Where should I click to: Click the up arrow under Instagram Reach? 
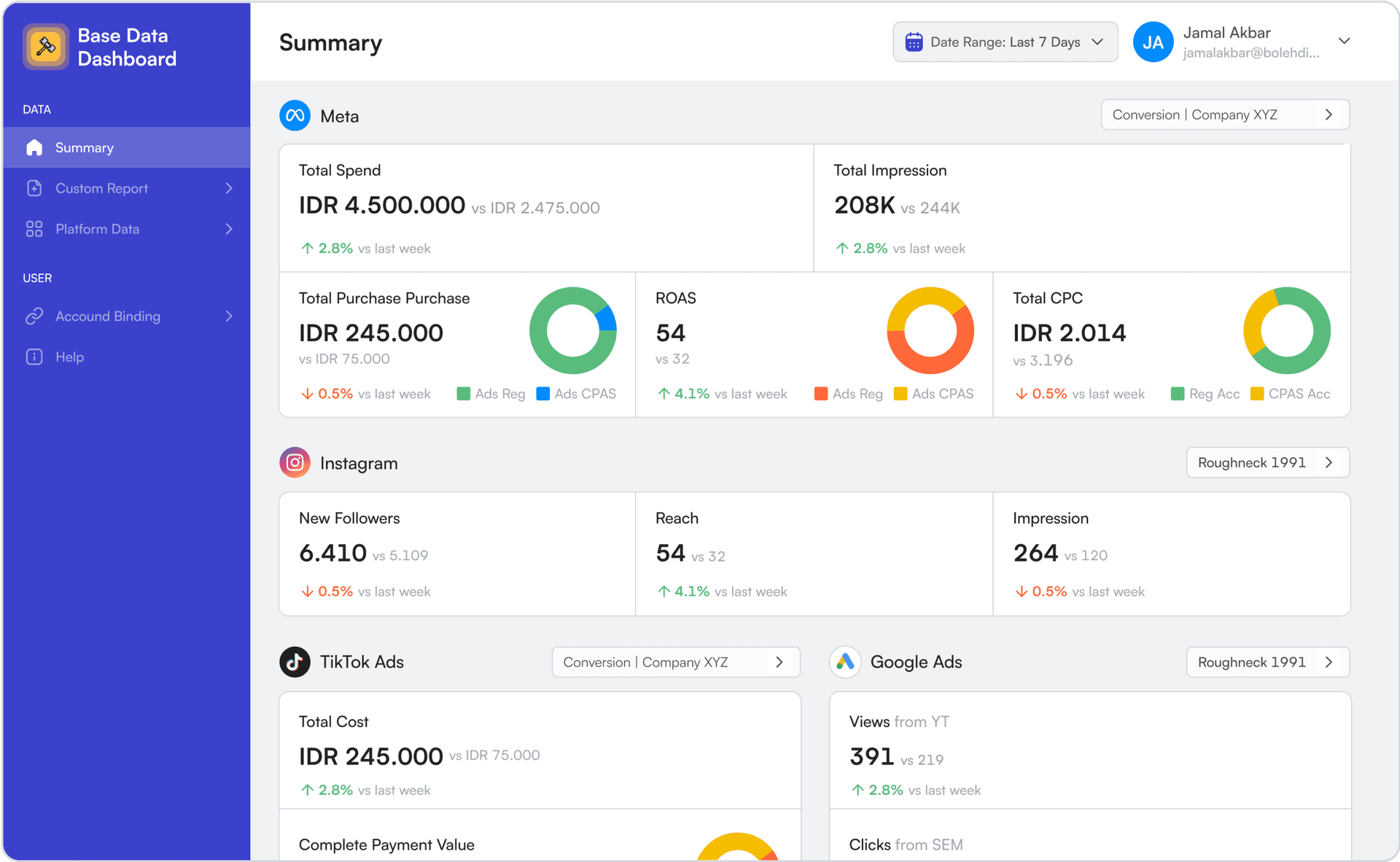(664, 591)
